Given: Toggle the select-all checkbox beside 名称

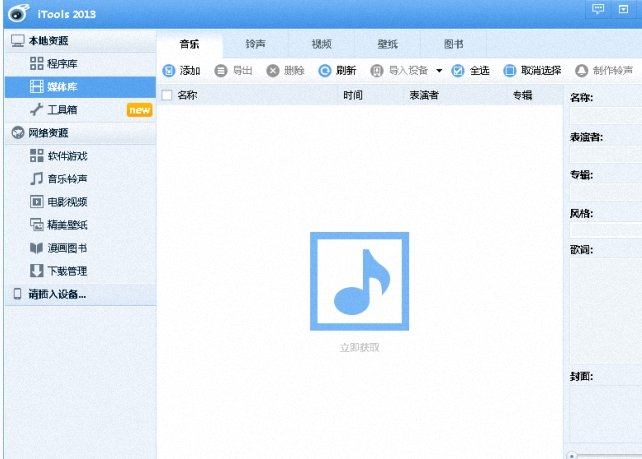Looking at the screenshot, I should click(167, 95).
